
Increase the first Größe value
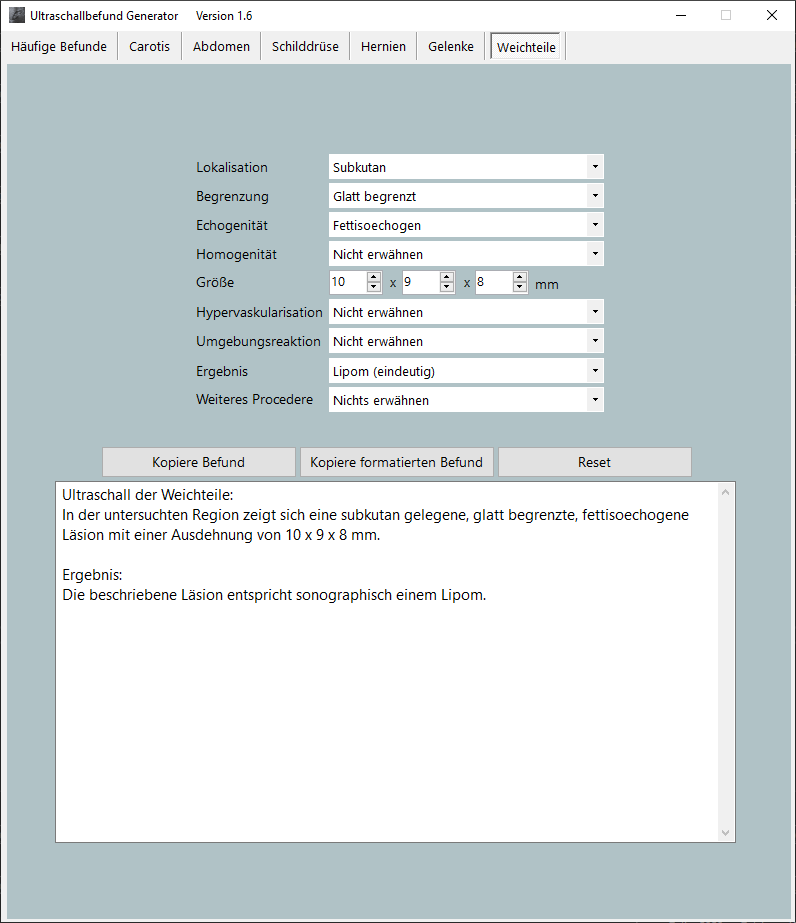click(374, 278)
